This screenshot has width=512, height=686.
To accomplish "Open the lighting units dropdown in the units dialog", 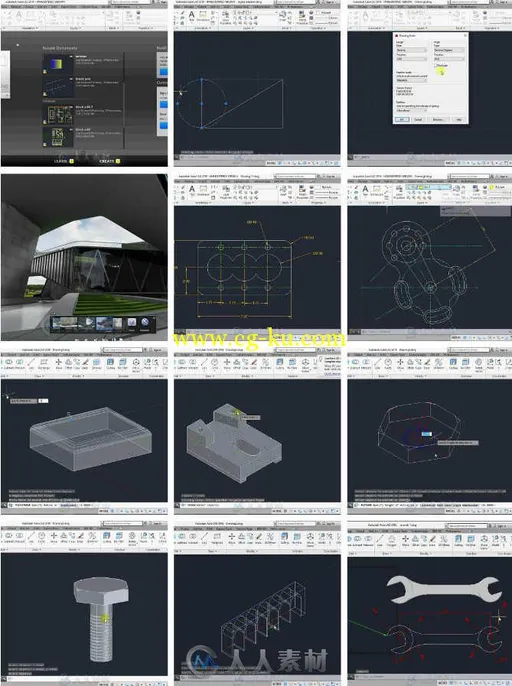I will pyautogui.click(x=411, y=110).
